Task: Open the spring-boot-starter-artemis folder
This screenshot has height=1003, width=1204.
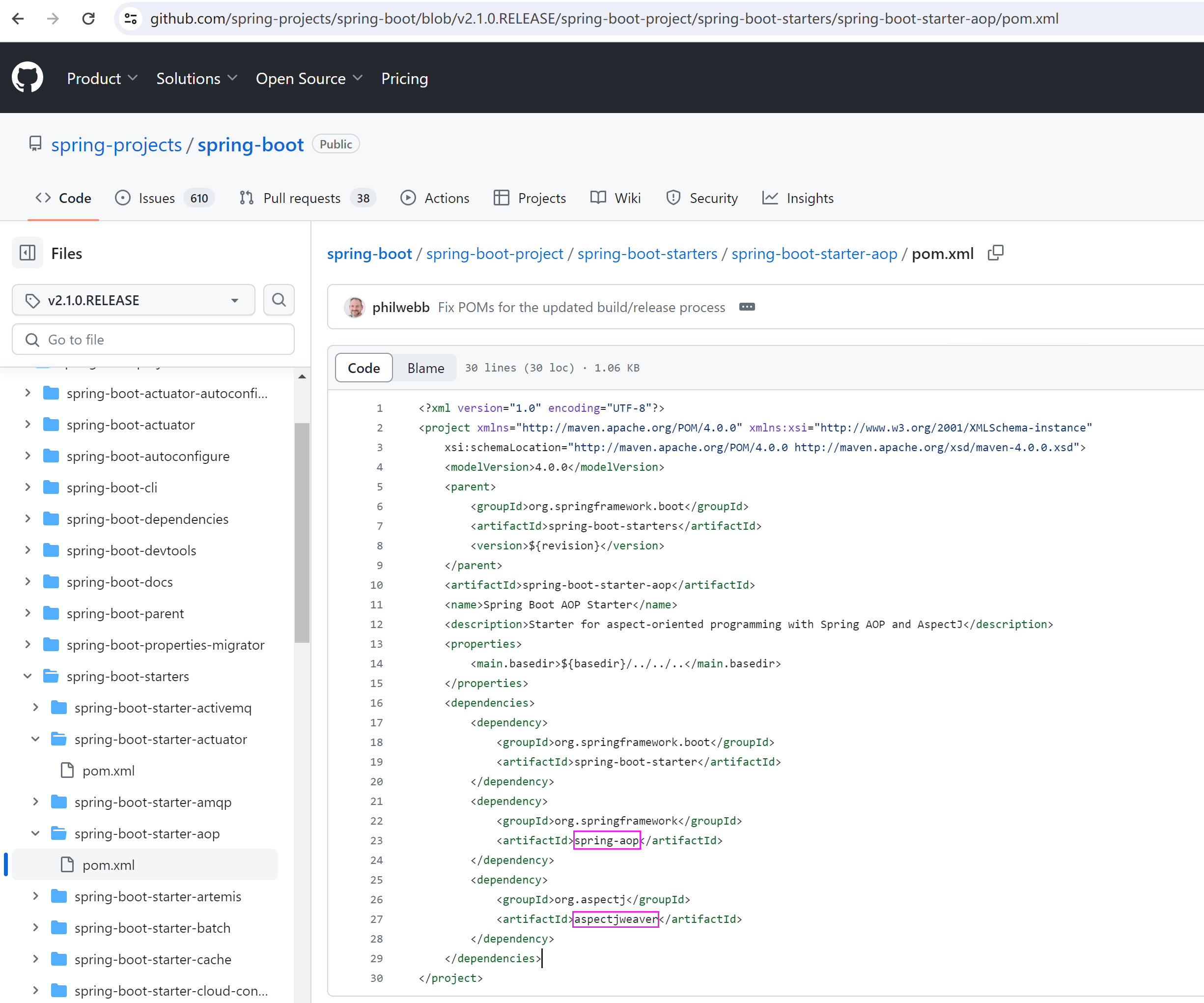Action: point(158,896)
